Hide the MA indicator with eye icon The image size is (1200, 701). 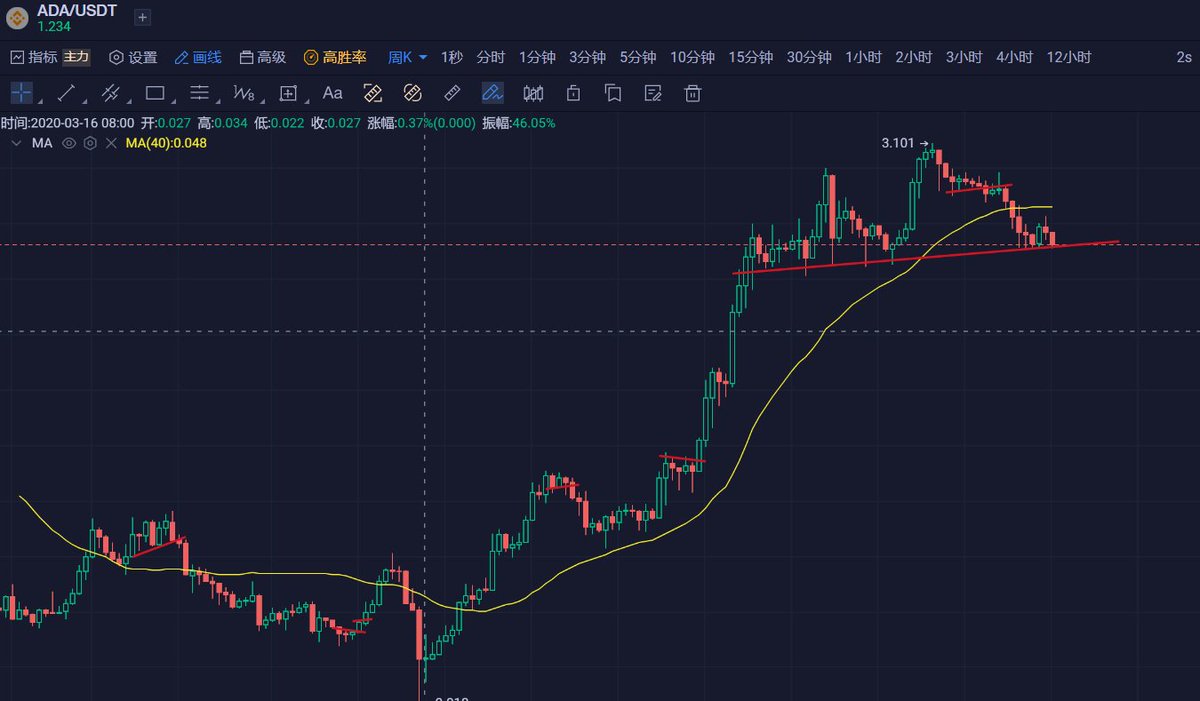[x=69, y=143]
